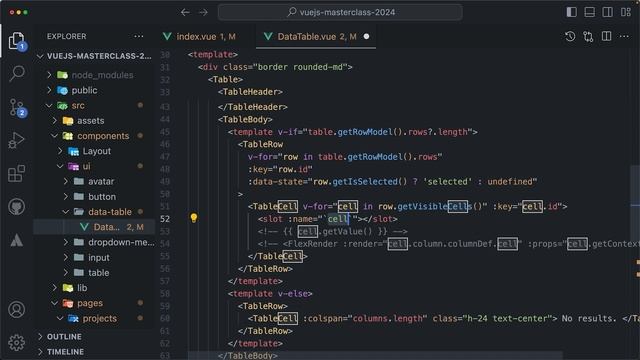
Task: Click the editor vertical scrollbar
Action: pyautogui.click(x=635, y=204)
